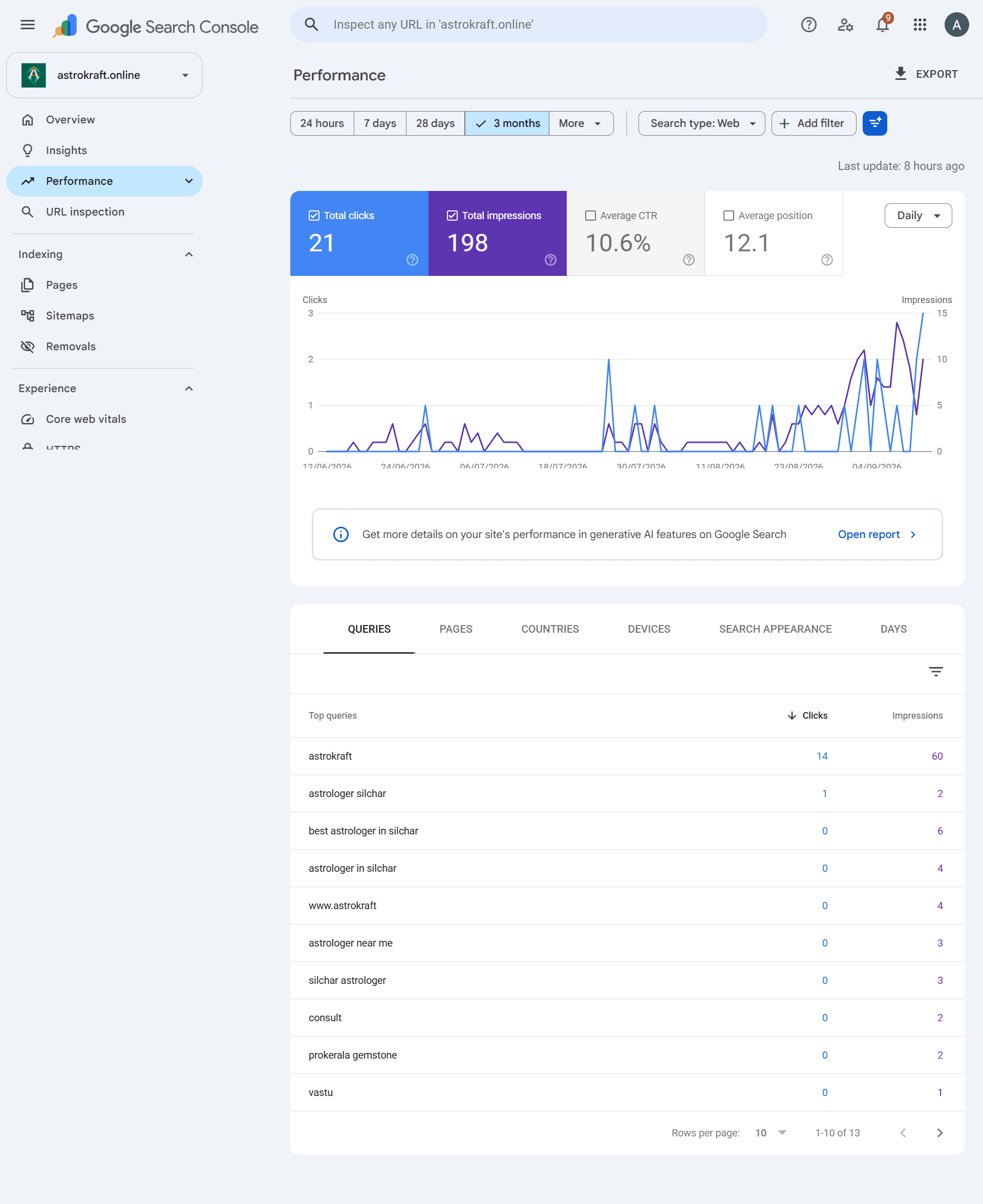Screen dimensions: 983x1204
Task: Switch to the Days tab
Action: point(893,629)
